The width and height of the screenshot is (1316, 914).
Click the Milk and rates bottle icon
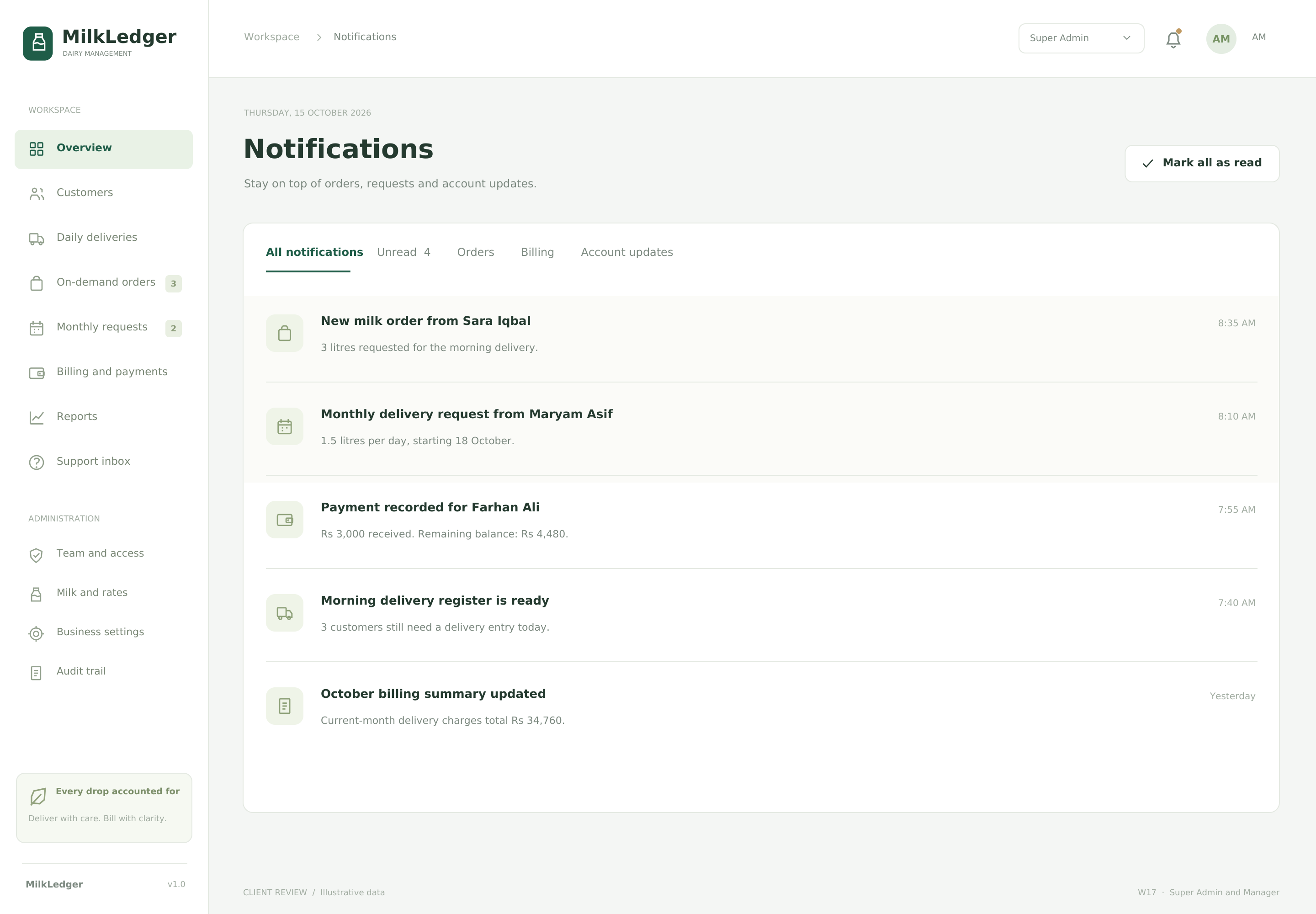click(x=36, y=595)
